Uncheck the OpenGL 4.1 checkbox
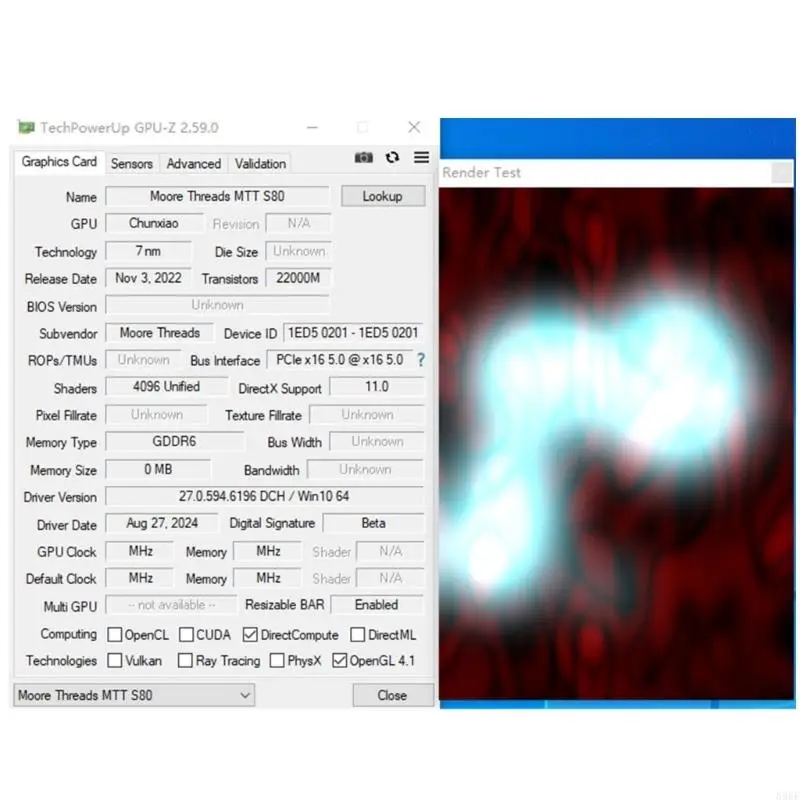This screenshot has width=800, height=800. point(339,660)
